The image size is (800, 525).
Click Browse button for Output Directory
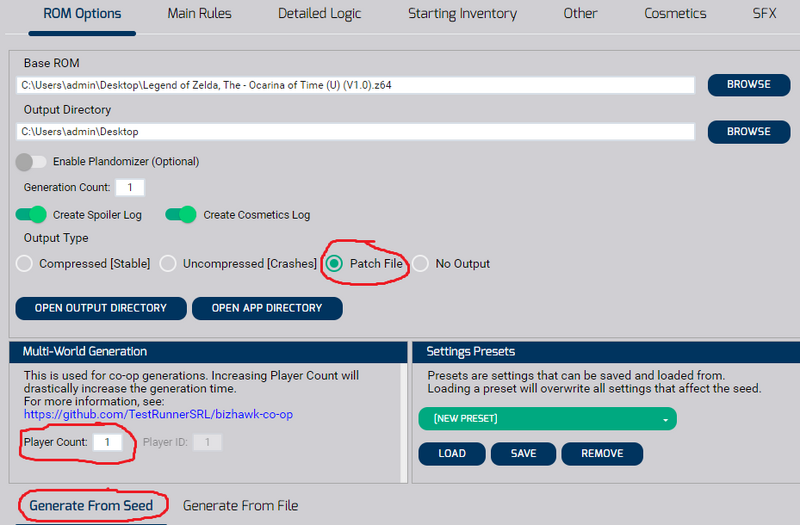748,132
